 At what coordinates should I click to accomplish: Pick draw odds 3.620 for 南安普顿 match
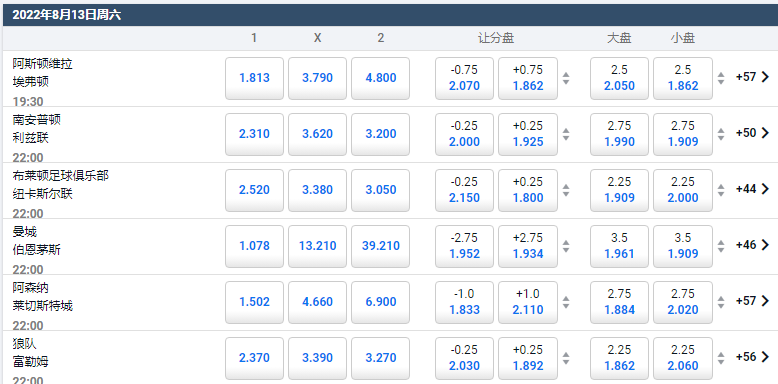point(318,134)
